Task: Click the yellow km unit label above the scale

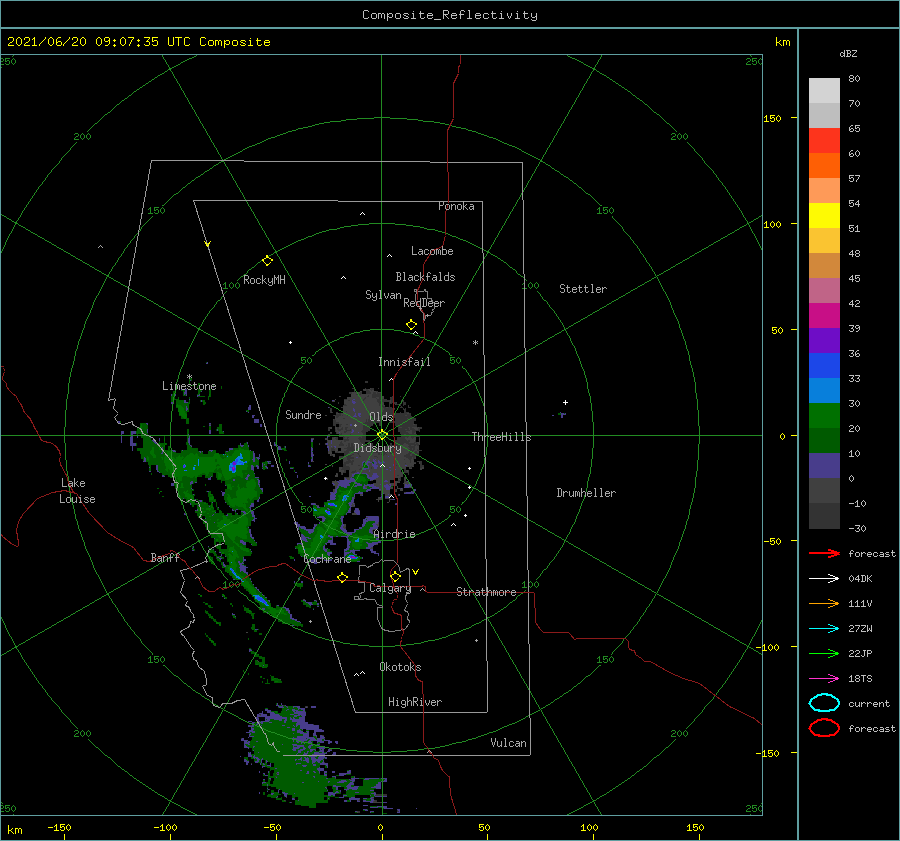Action: coord(782,42)
